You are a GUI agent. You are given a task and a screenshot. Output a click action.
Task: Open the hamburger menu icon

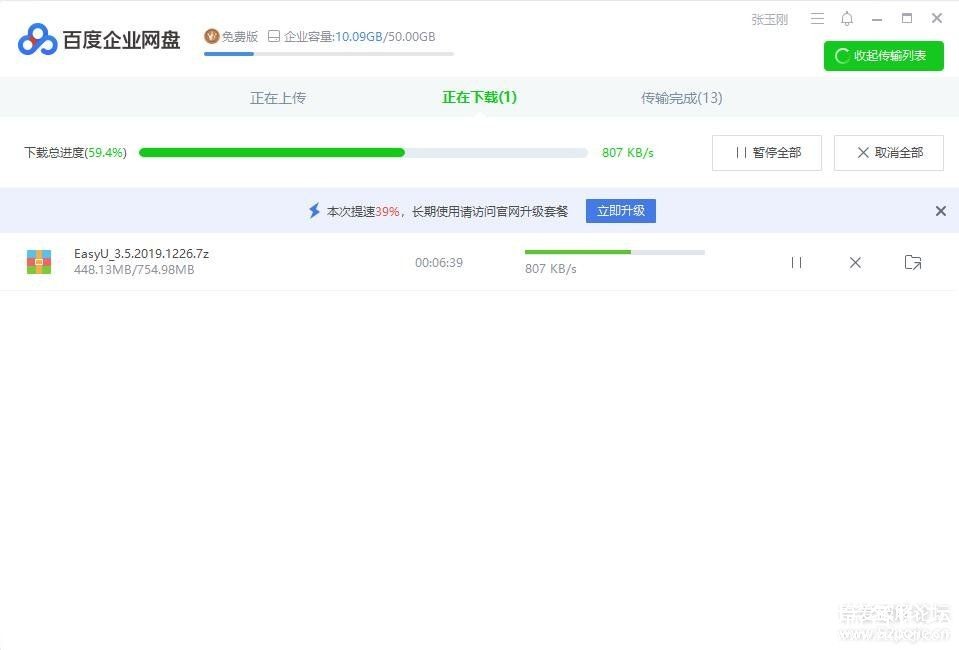817,19
